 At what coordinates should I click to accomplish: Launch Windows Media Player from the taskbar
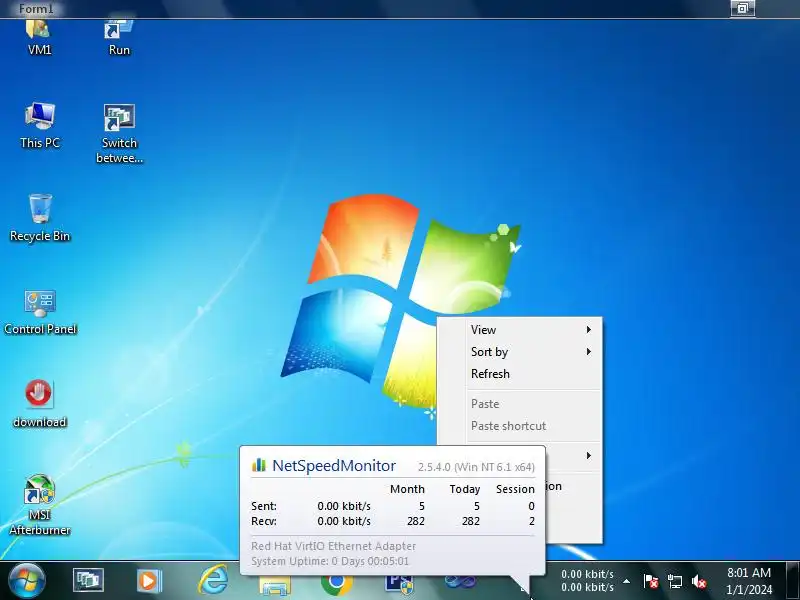click(149, 581)
